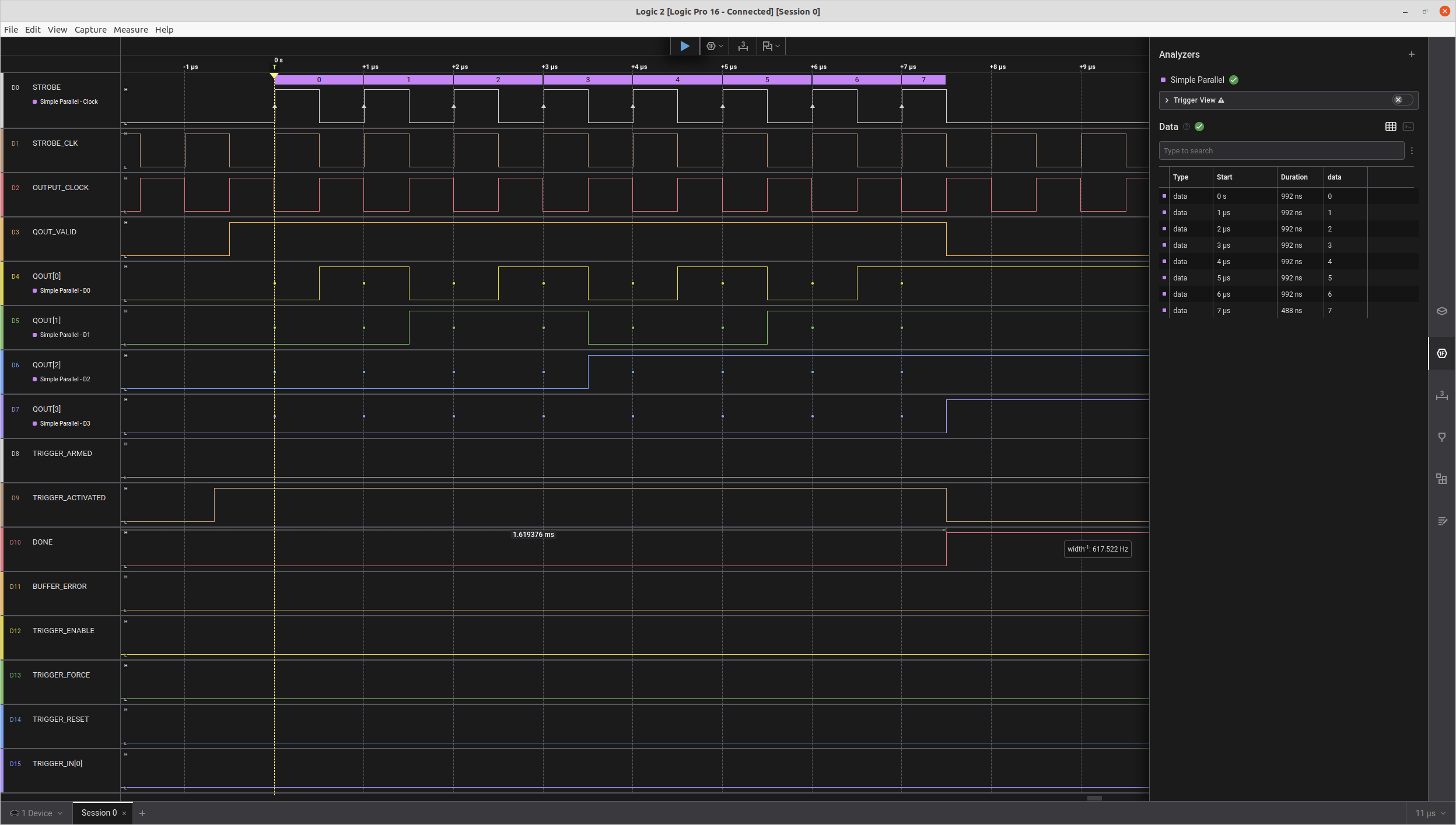Open the 11 µs zoom dropdown

1430,813
